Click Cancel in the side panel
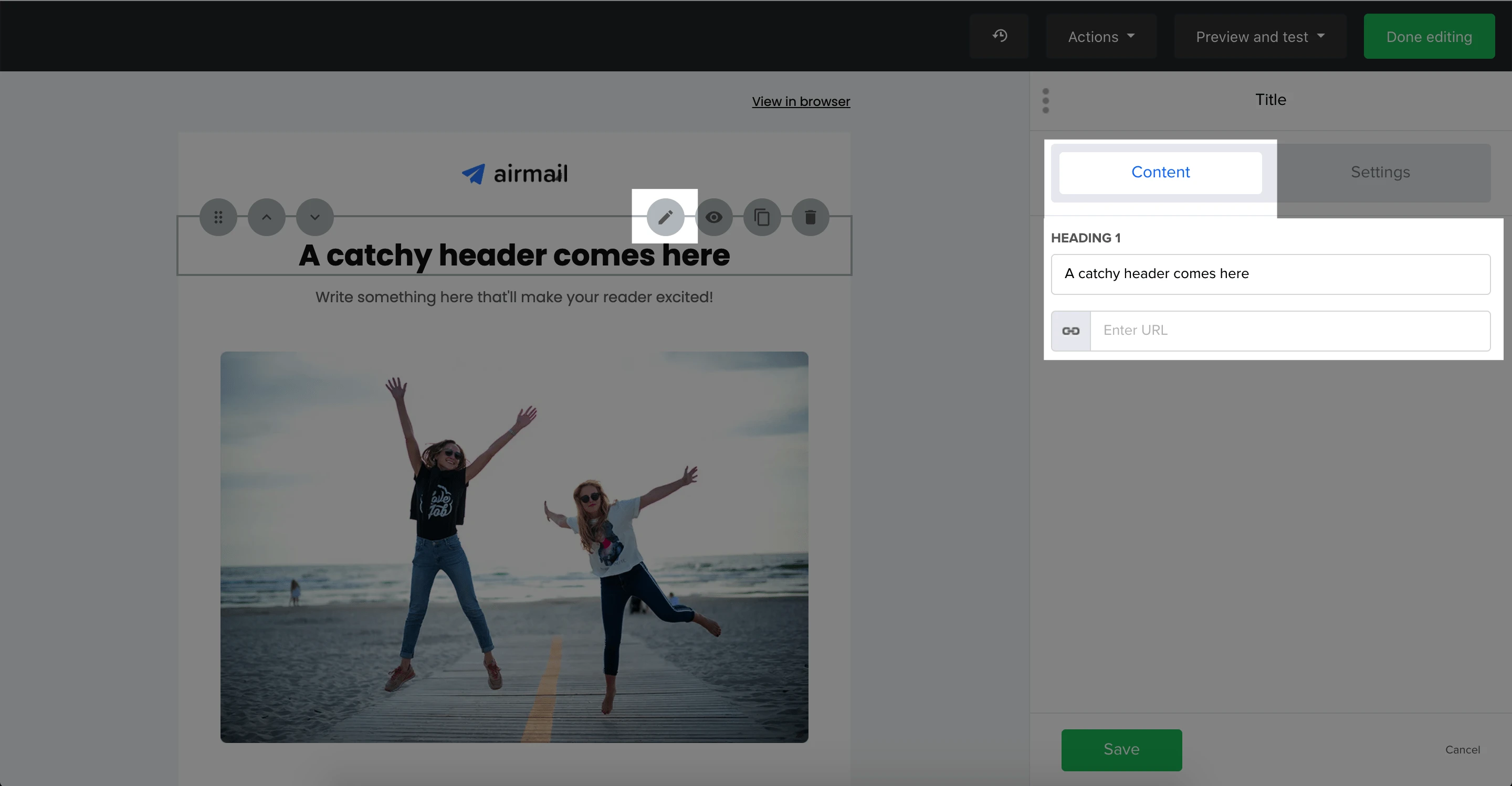 click(x=1462, y=750)
